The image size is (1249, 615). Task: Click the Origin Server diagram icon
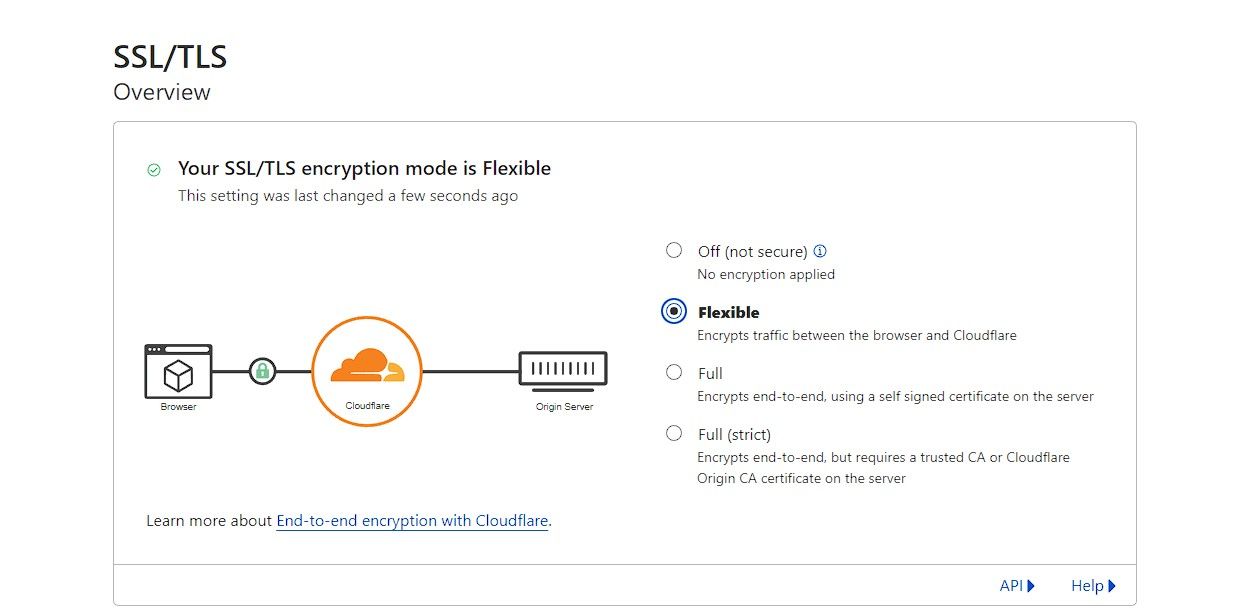coord(563,370)
